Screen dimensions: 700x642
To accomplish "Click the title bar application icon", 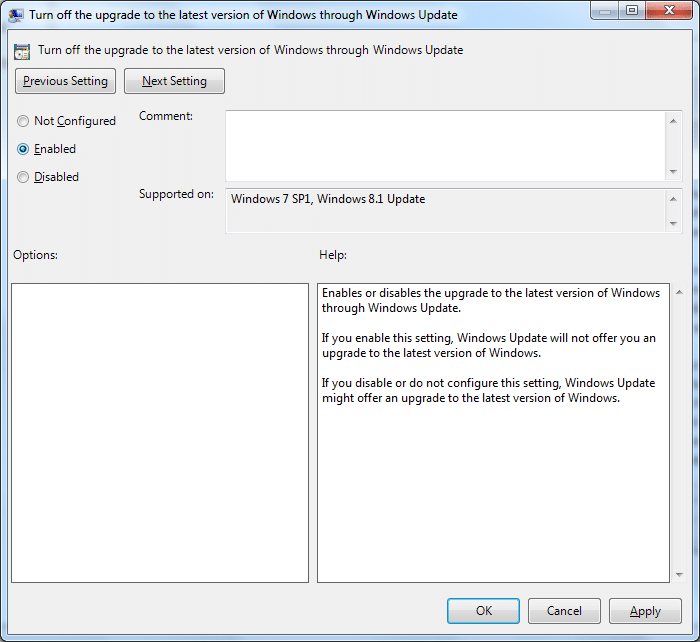I will [16, 15].
